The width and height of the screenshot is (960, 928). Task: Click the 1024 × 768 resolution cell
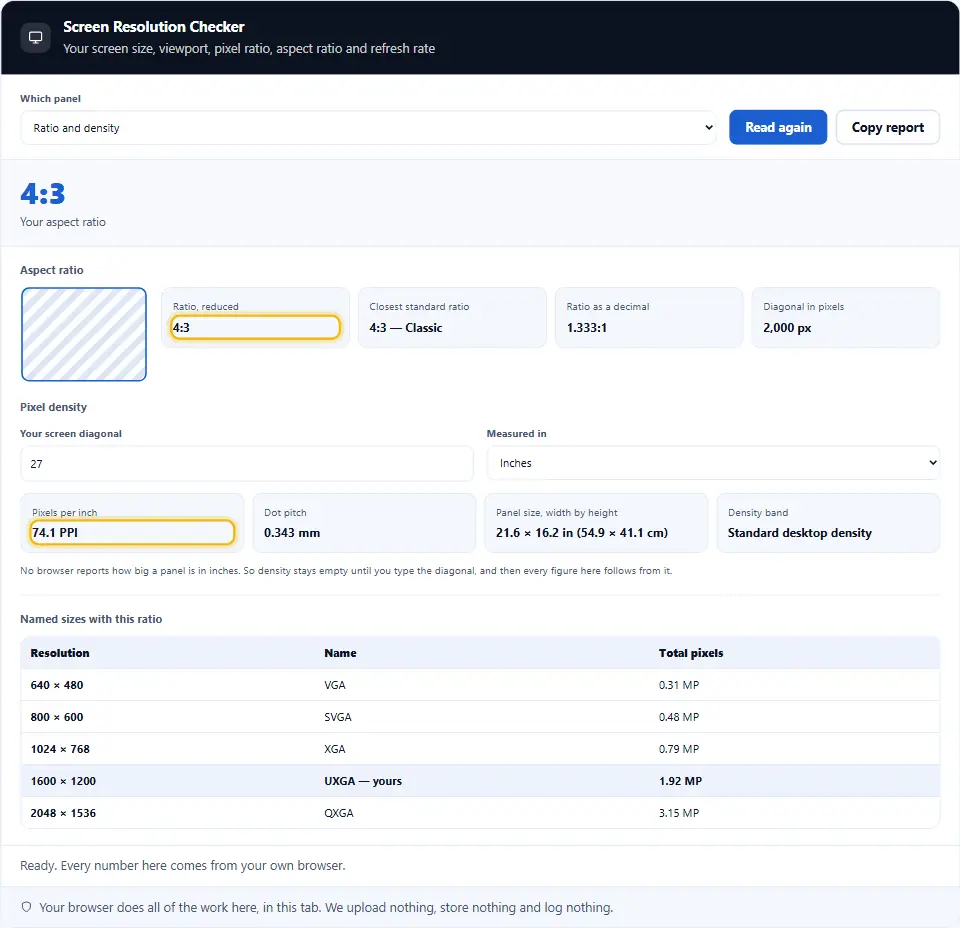[x=60, y=749]
